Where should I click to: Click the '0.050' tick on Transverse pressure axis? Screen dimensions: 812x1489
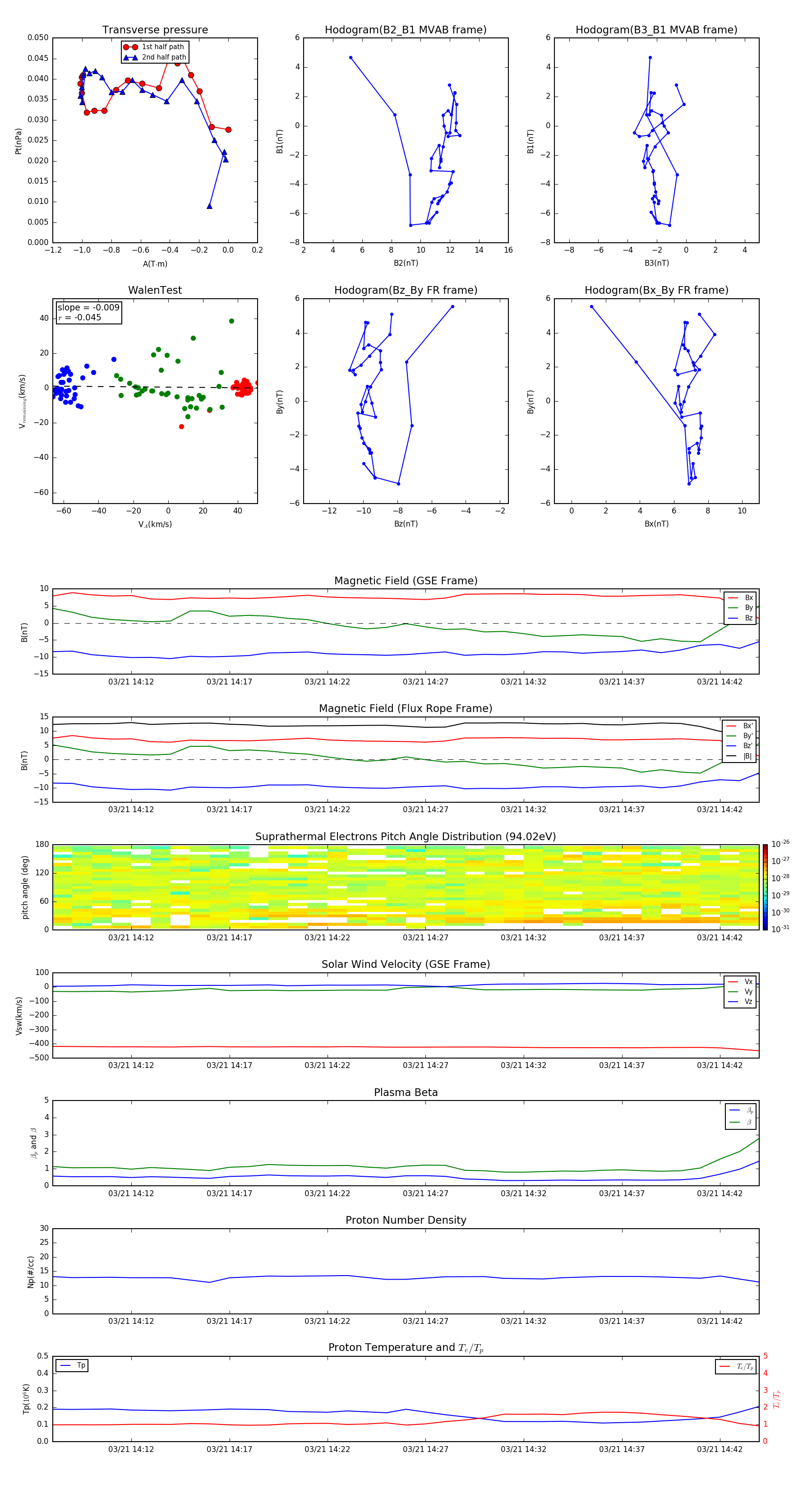(x=38, y=37)
